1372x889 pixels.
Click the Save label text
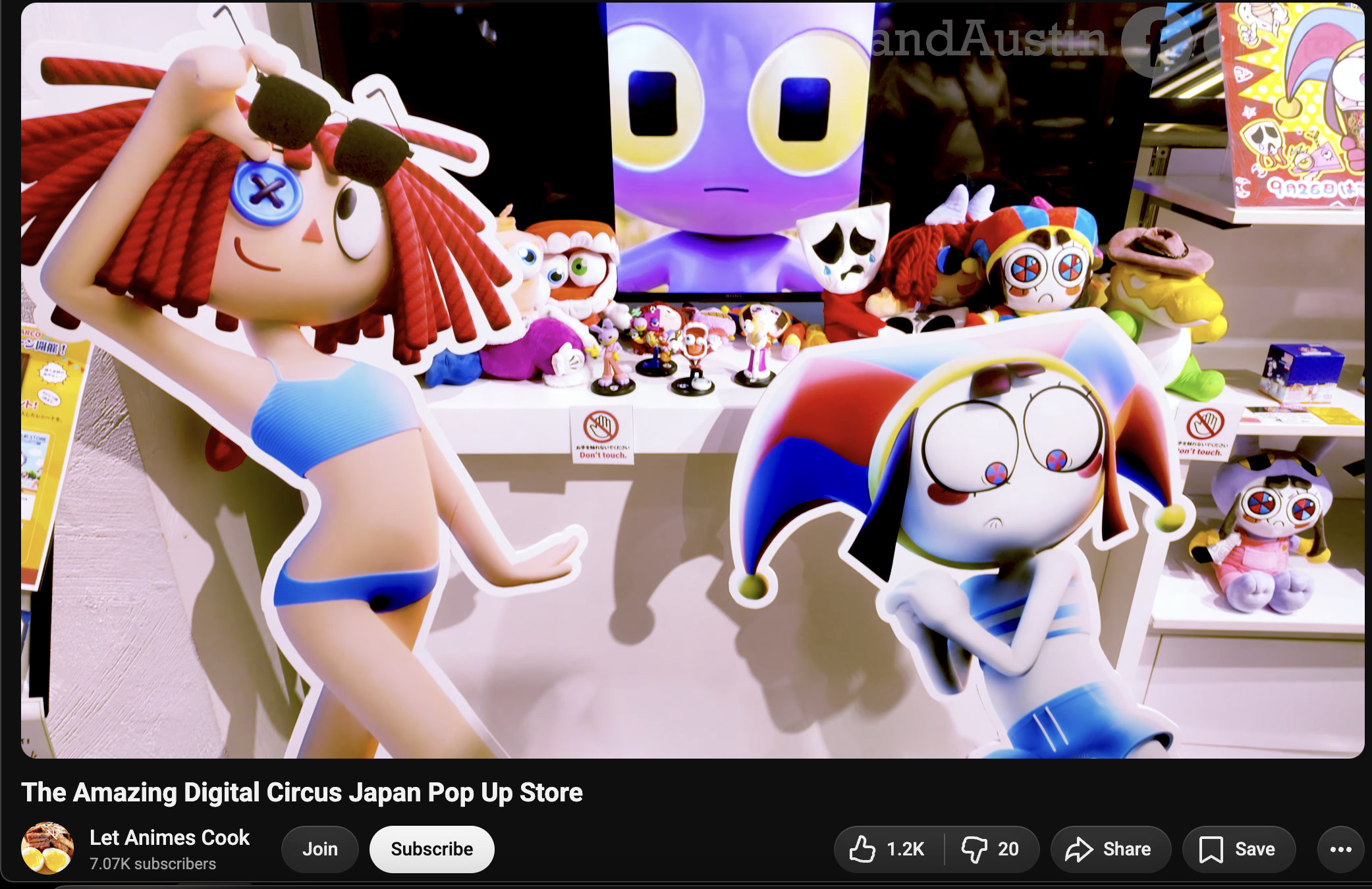point(1254,849)
